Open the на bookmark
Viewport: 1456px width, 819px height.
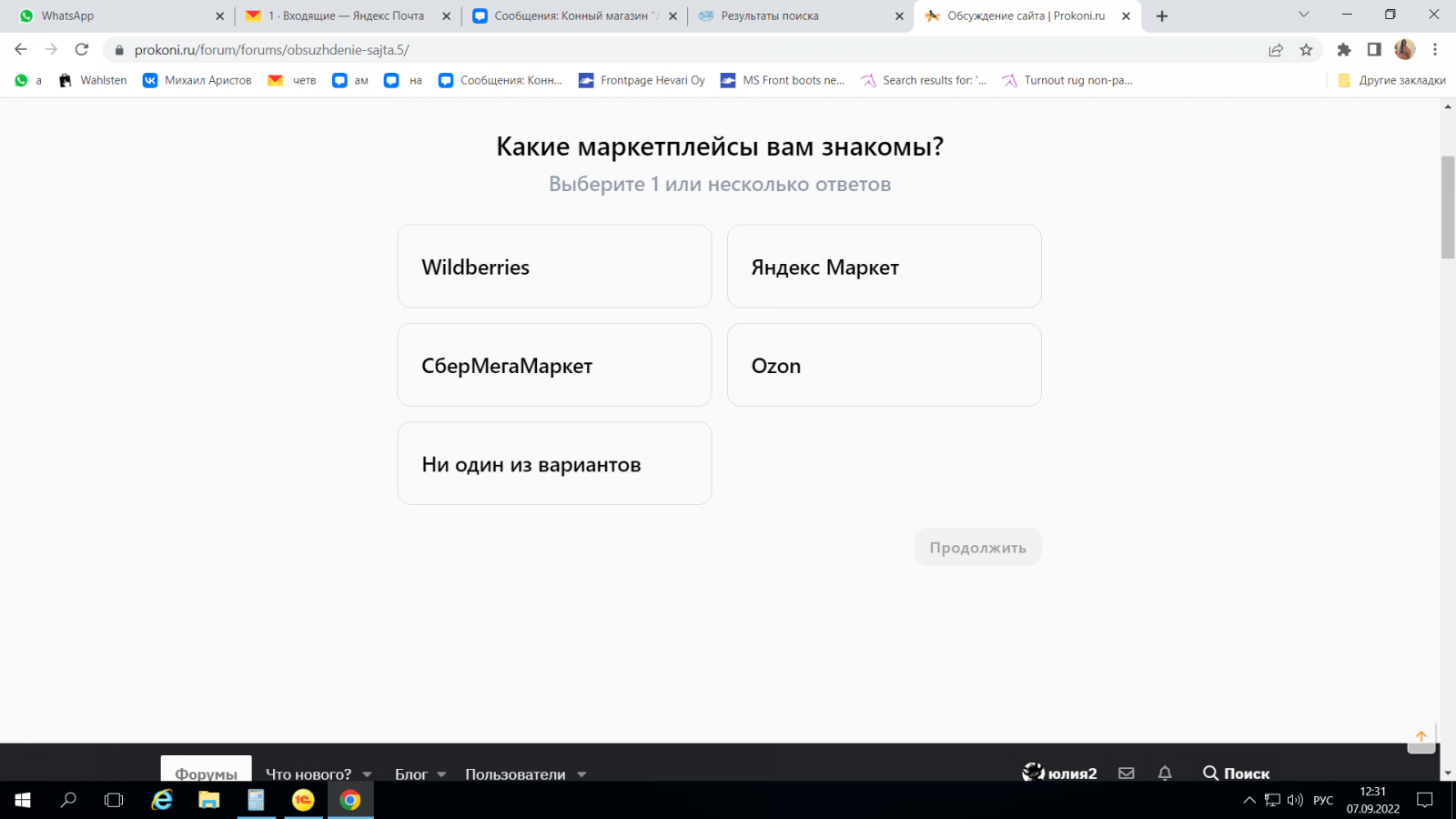coord(403,80)
